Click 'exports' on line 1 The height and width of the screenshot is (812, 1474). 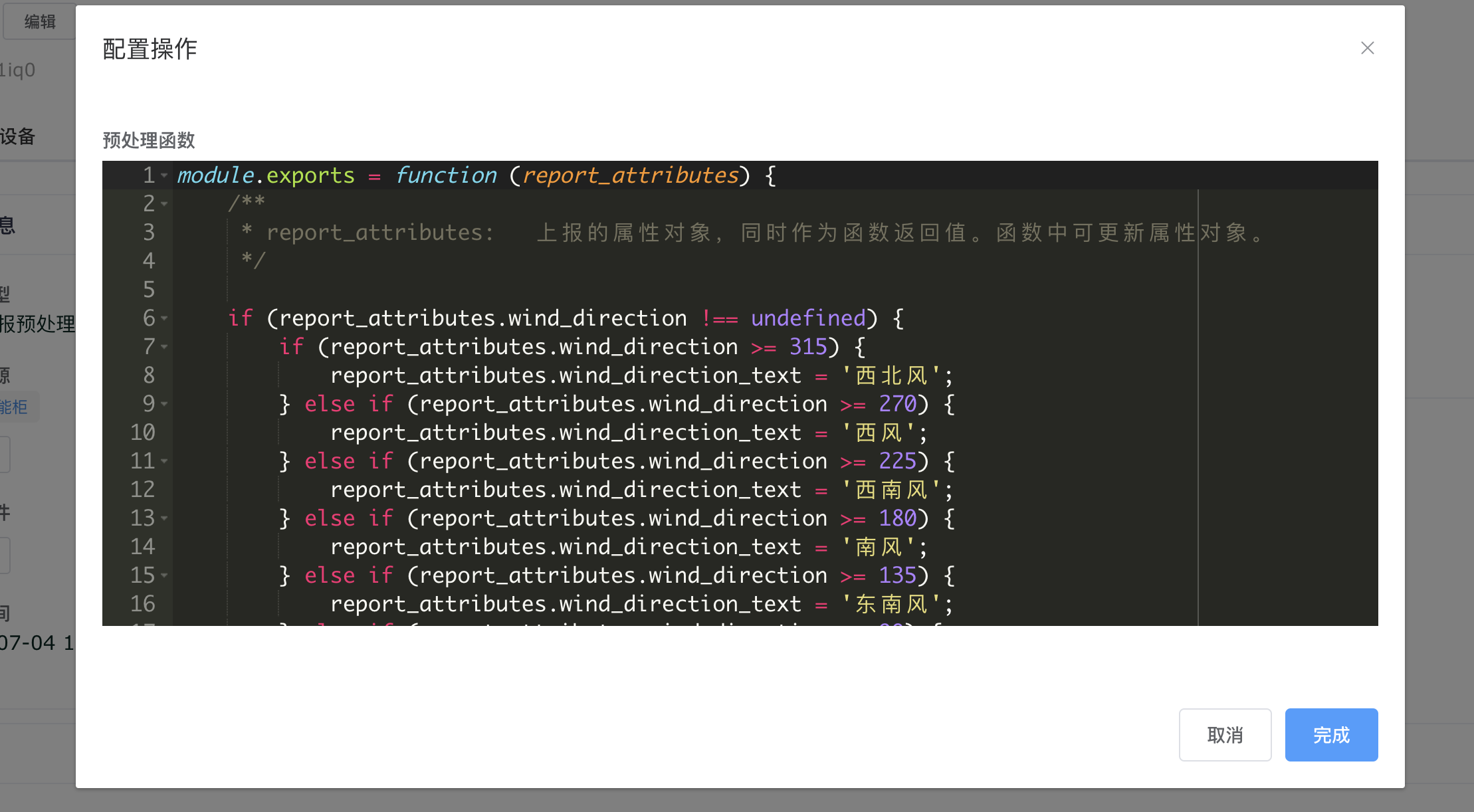[x=310, y=175]
